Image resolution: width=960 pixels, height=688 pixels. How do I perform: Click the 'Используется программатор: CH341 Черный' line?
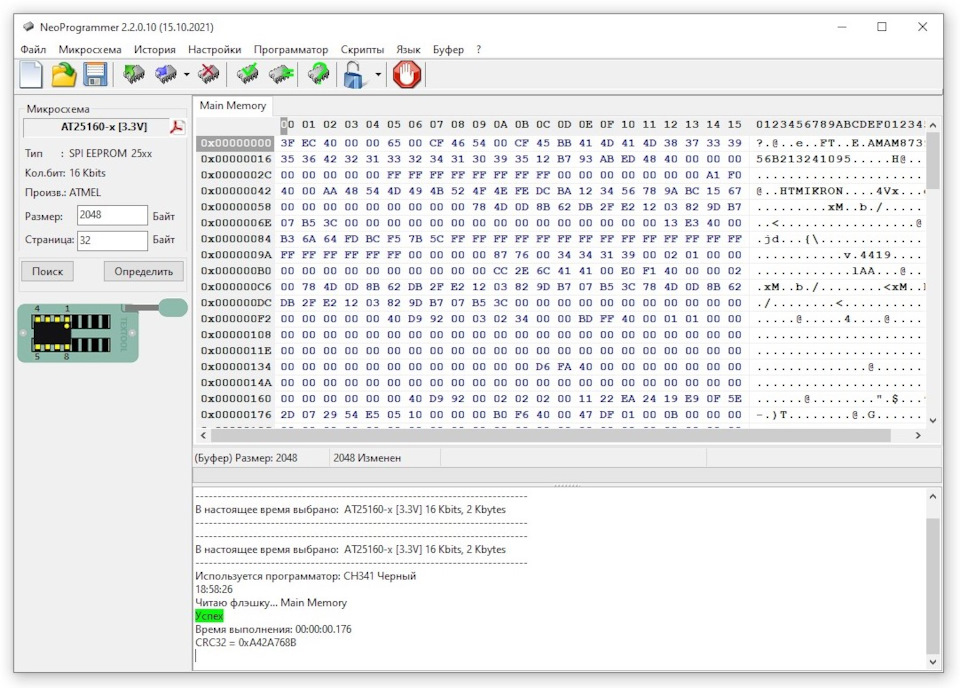point(306,576)
